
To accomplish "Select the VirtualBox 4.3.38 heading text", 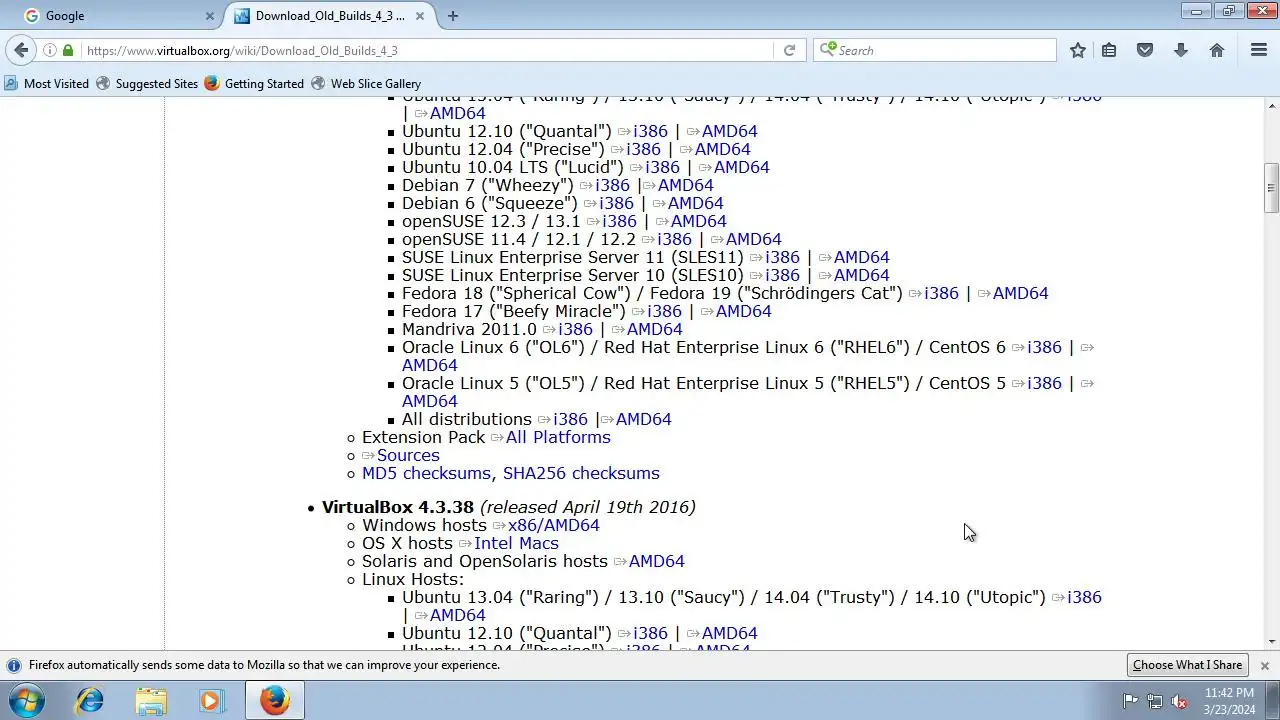I will click(x=398, y=507).
